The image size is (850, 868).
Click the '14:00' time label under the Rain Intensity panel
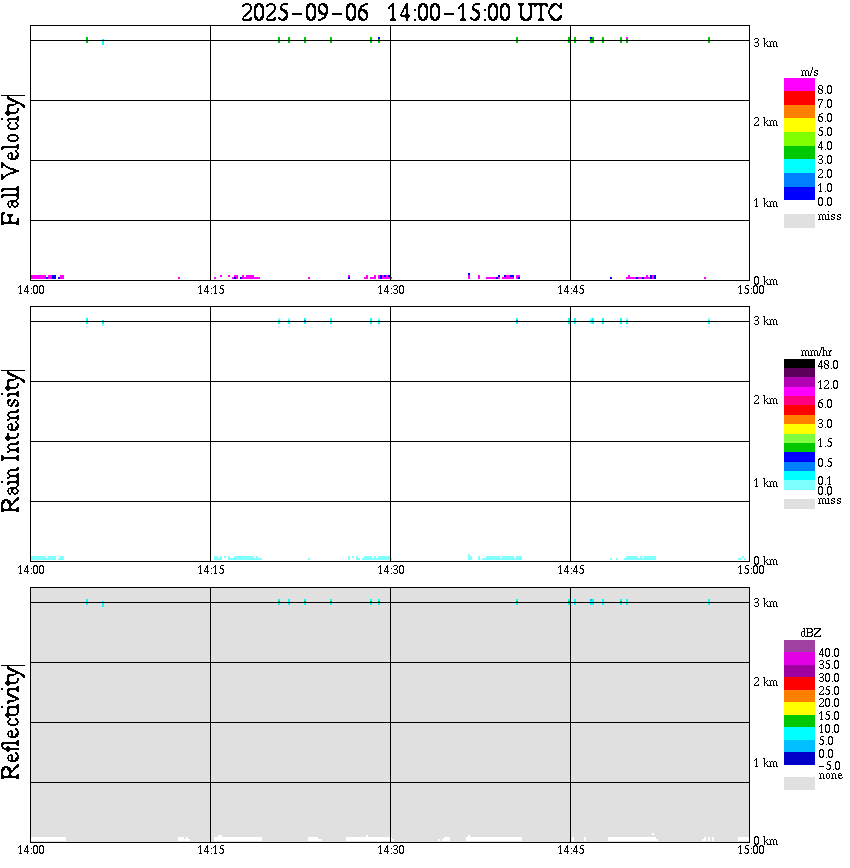tap(31, 570)
